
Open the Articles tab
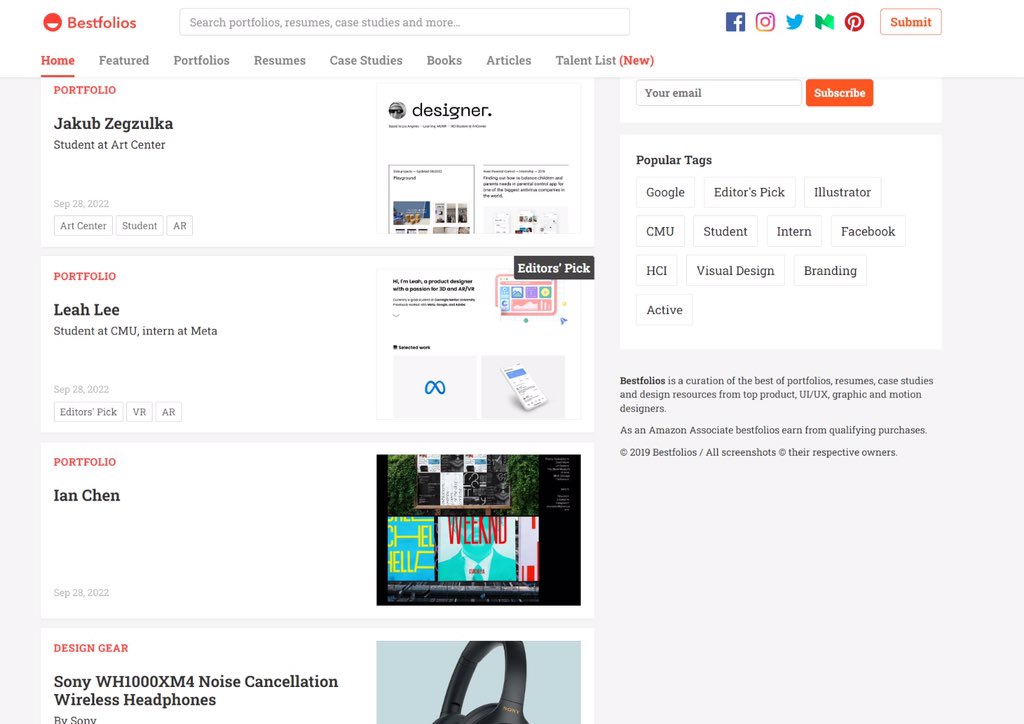pyautogui.click(x=508, y=60)
